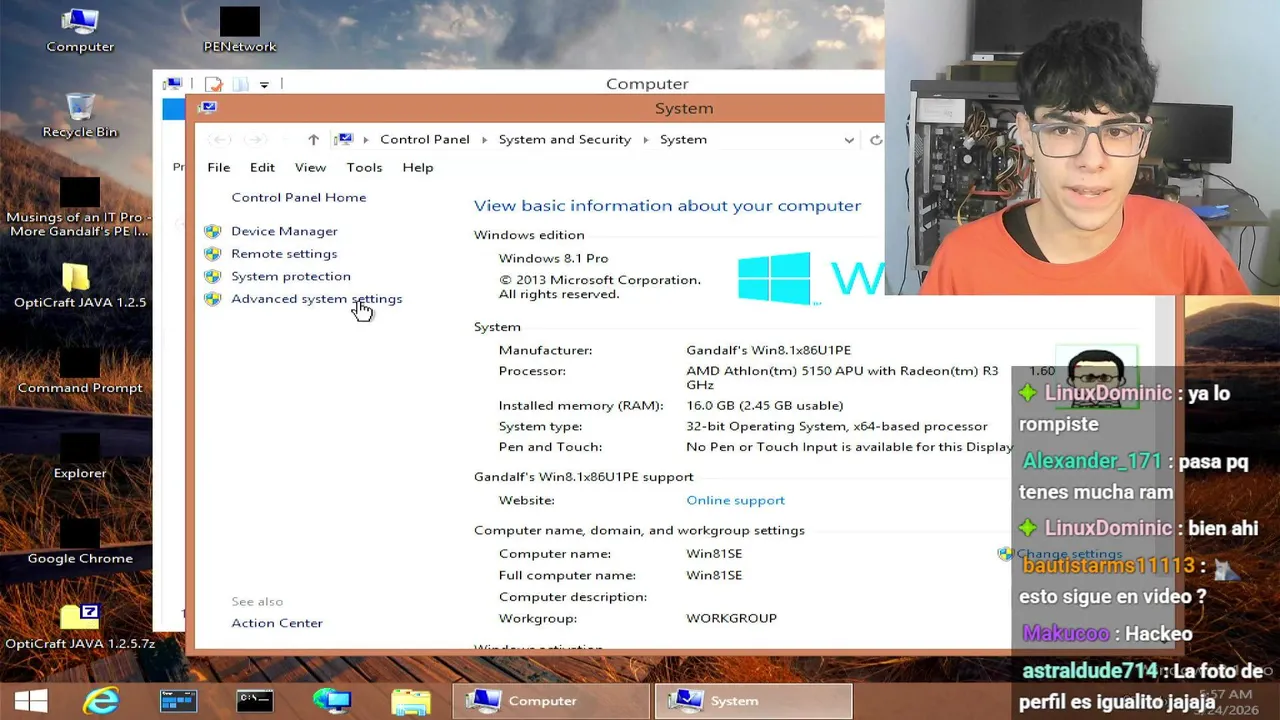Open Remote settings link
This screenshot has height=720, width=1280.
pyautogui.click(x=284, y=254)
